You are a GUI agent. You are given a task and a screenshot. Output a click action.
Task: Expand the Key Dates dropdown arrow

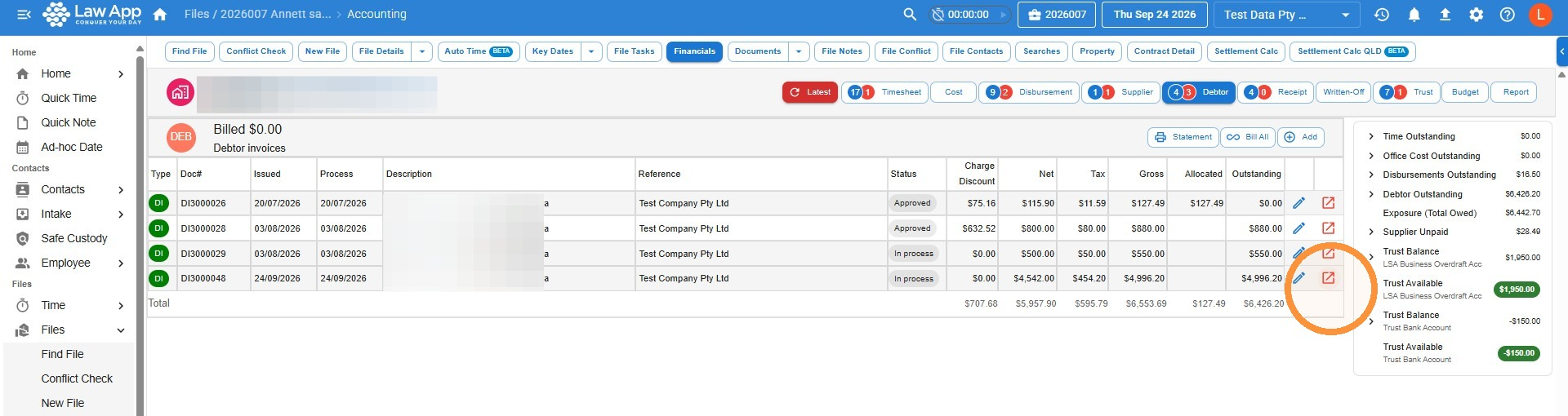592,51
